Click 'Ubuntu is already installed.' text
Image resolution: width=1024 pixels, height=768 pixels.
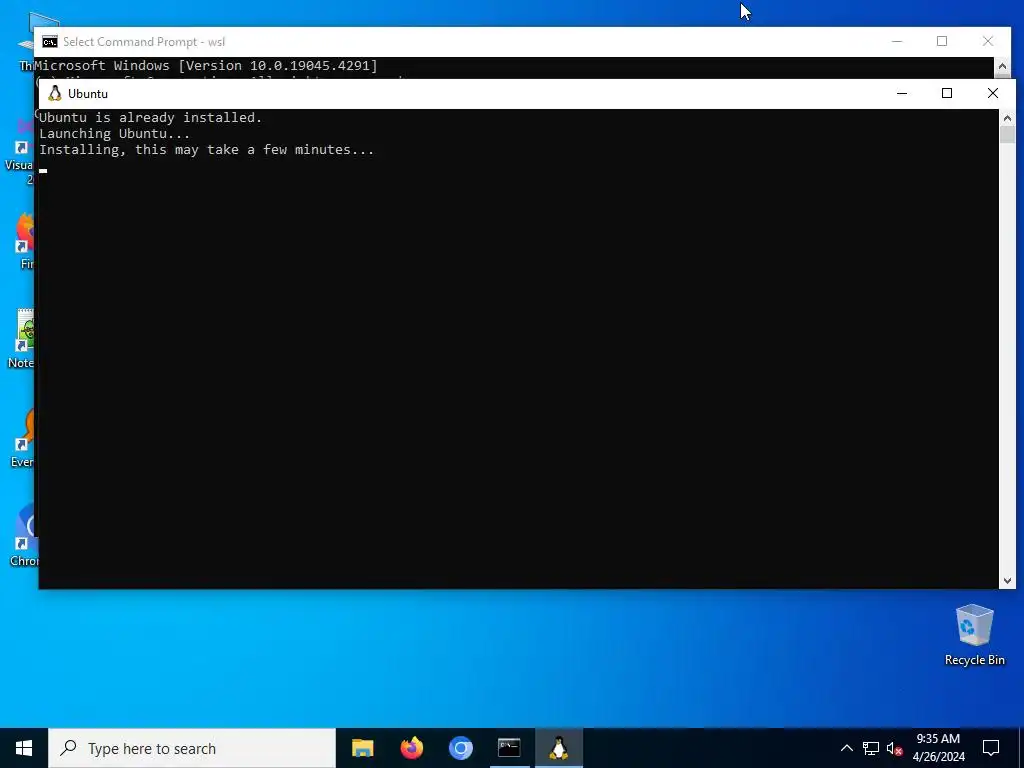tap(150, 118)
